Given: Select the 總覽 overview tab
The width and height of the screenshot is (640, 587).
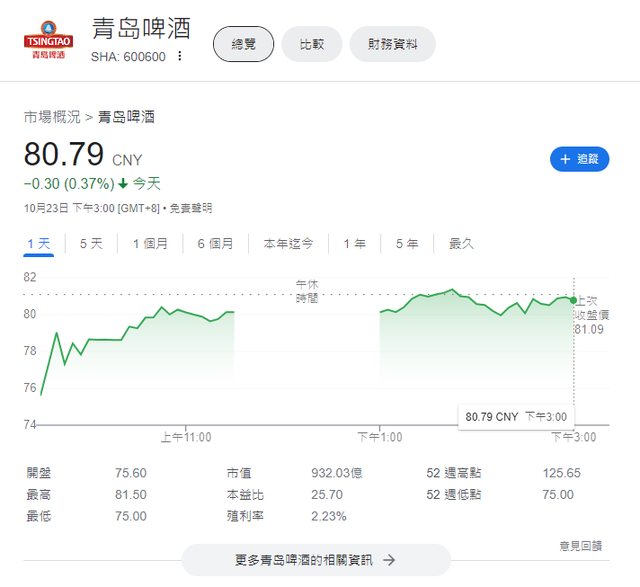Looking at the screenshot, I should 243,44.
